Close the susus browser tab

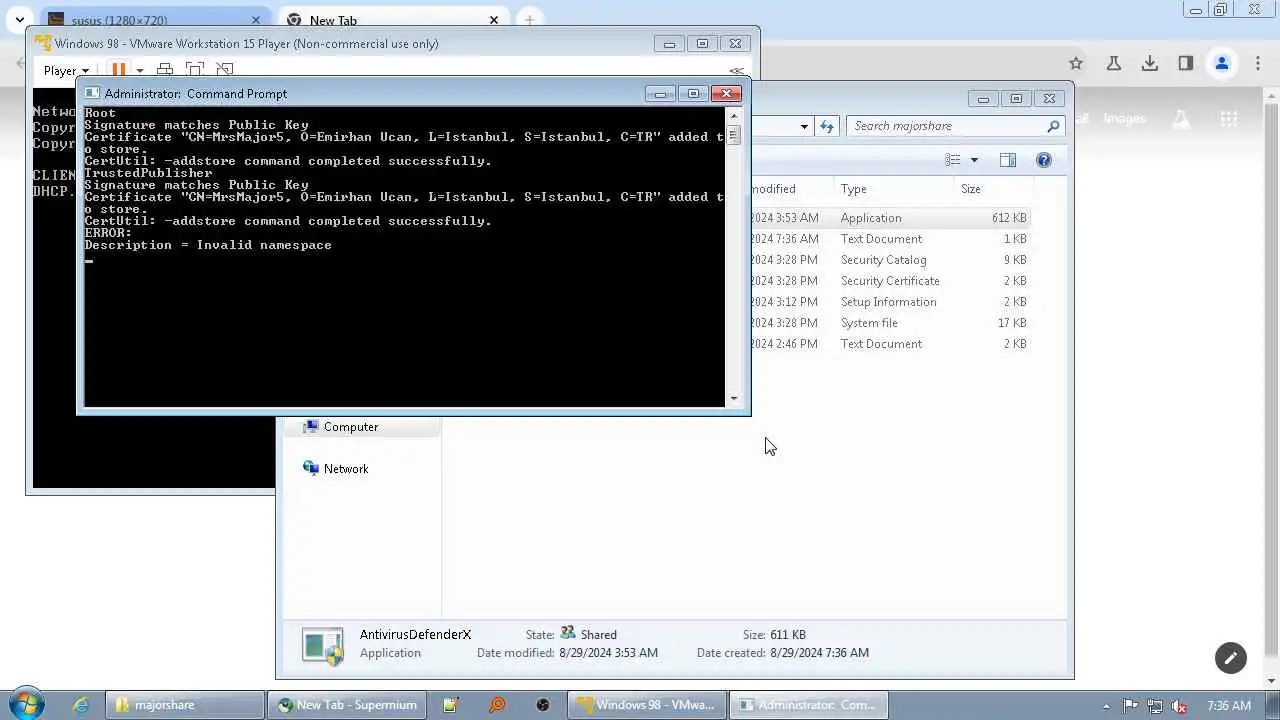(256, 20)
